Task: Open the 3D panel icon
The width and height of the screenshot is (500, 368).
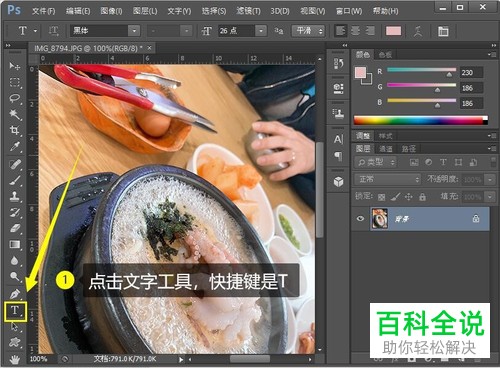Action: pos(338,182)
